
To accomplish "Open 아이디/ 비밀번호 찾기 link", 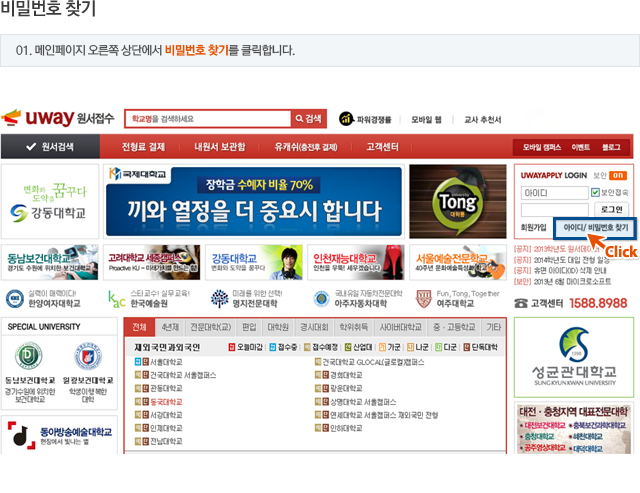I will pyautogui.click(x=596, y=228).
